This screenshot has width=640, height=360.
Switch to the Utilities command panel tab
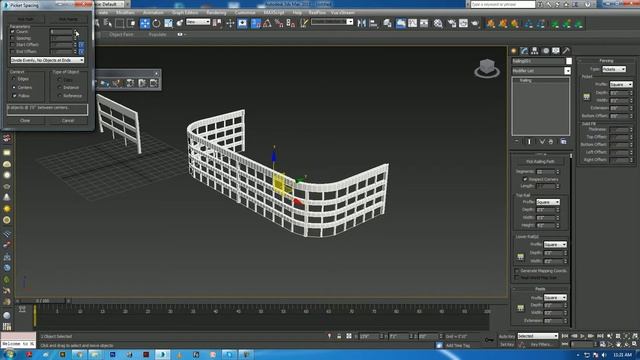tap(566, 51)
